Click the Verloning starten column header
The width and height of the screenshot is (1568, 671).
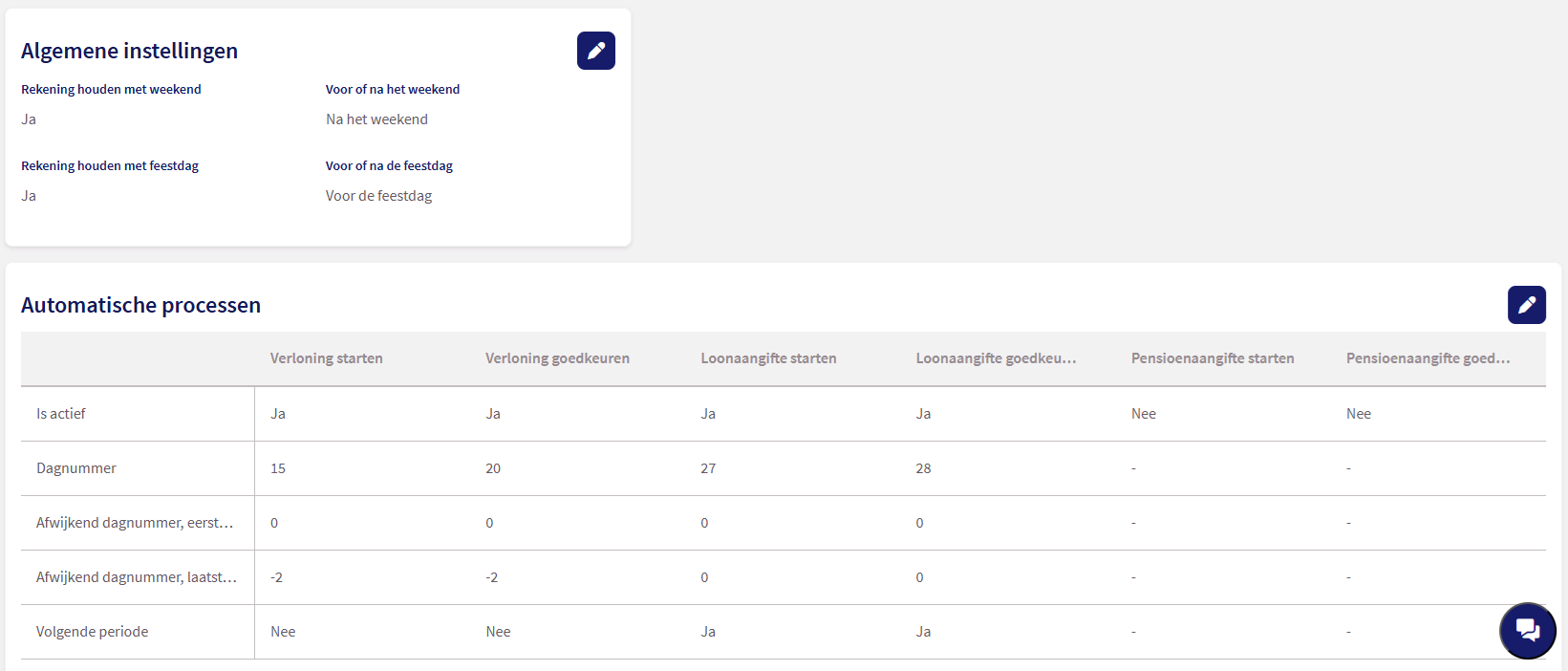click(x=326, y=358)
